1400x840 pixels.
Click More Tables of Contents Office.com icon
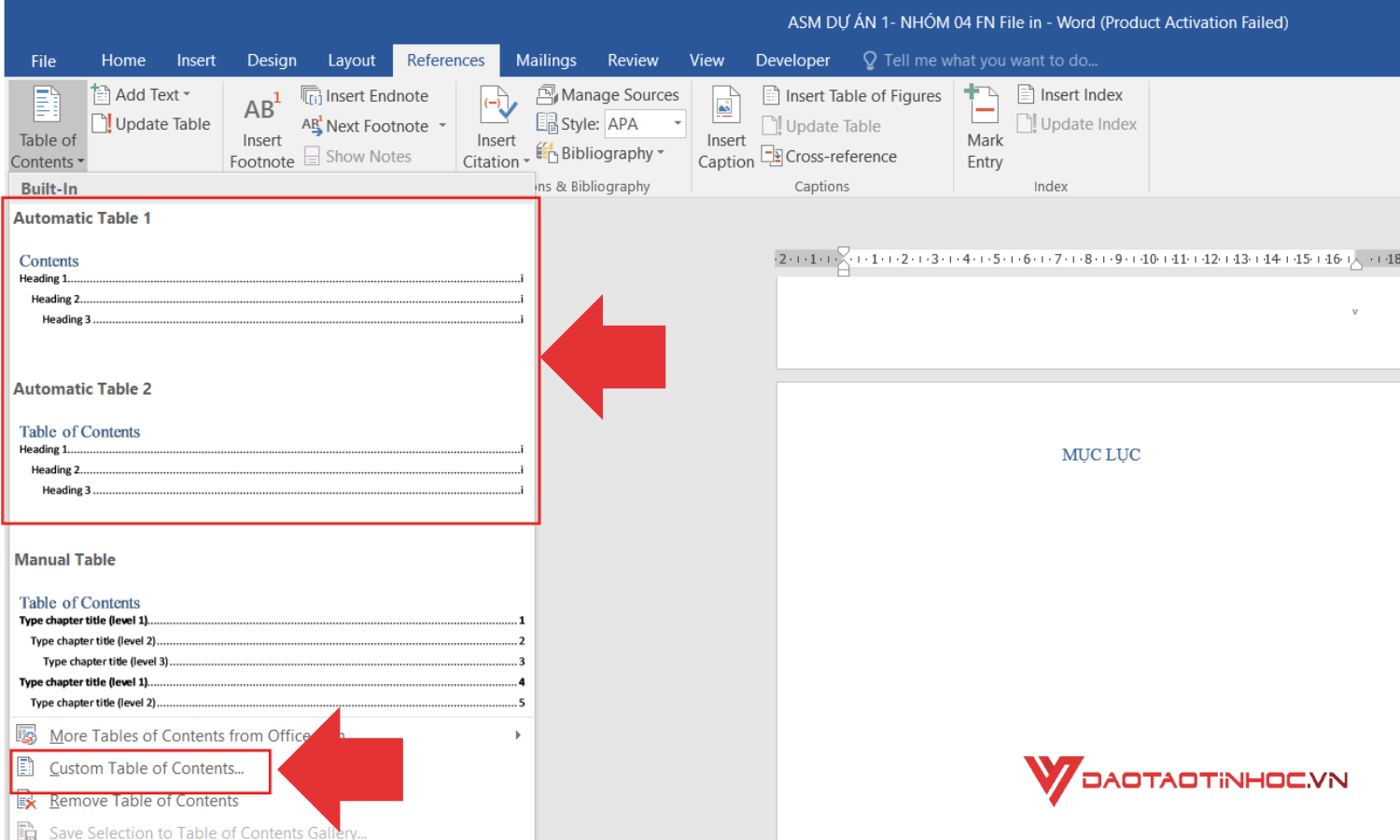(26, 735)
